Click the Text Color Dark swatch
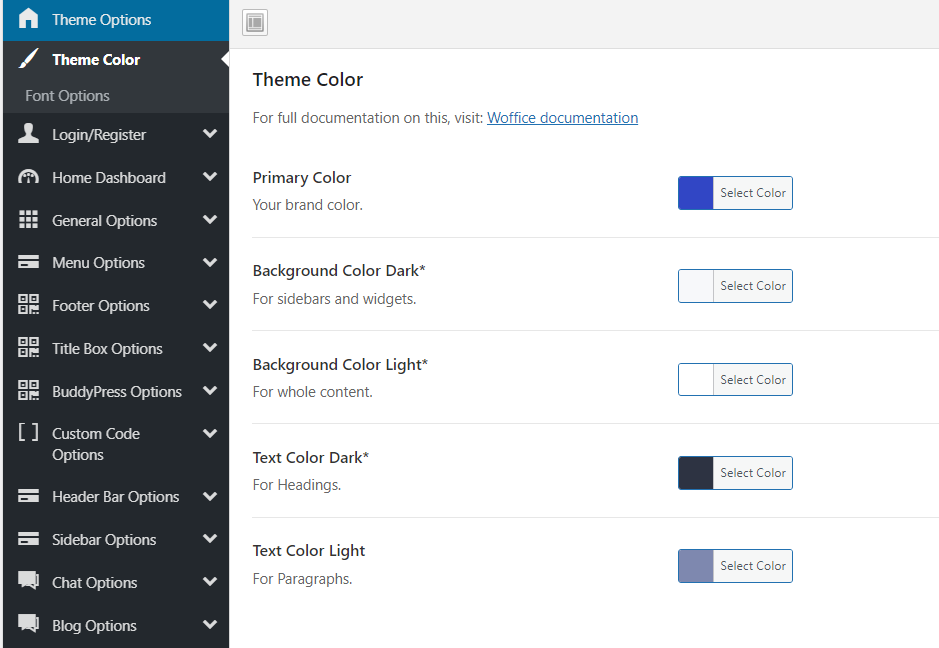Viewport: 939px width, 648px height. [x=696, y=473]
